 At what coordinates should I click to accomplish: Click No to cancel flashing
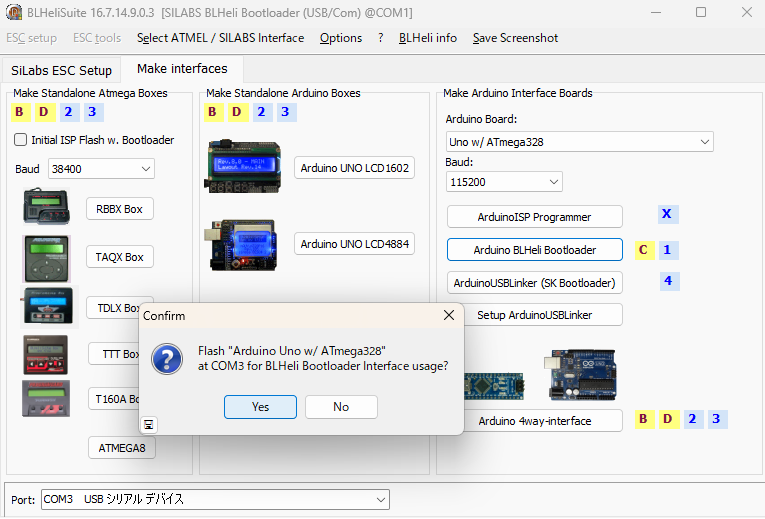341,407
